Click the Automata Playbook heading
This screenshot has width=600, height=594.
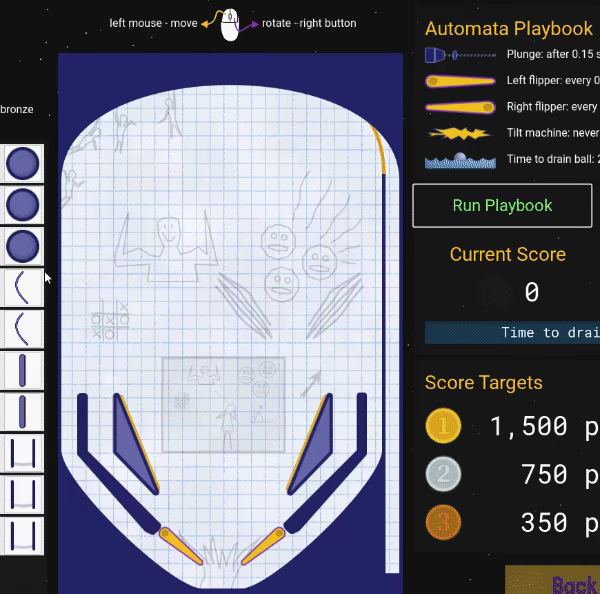pyautogui.click(x=509, y=29)
